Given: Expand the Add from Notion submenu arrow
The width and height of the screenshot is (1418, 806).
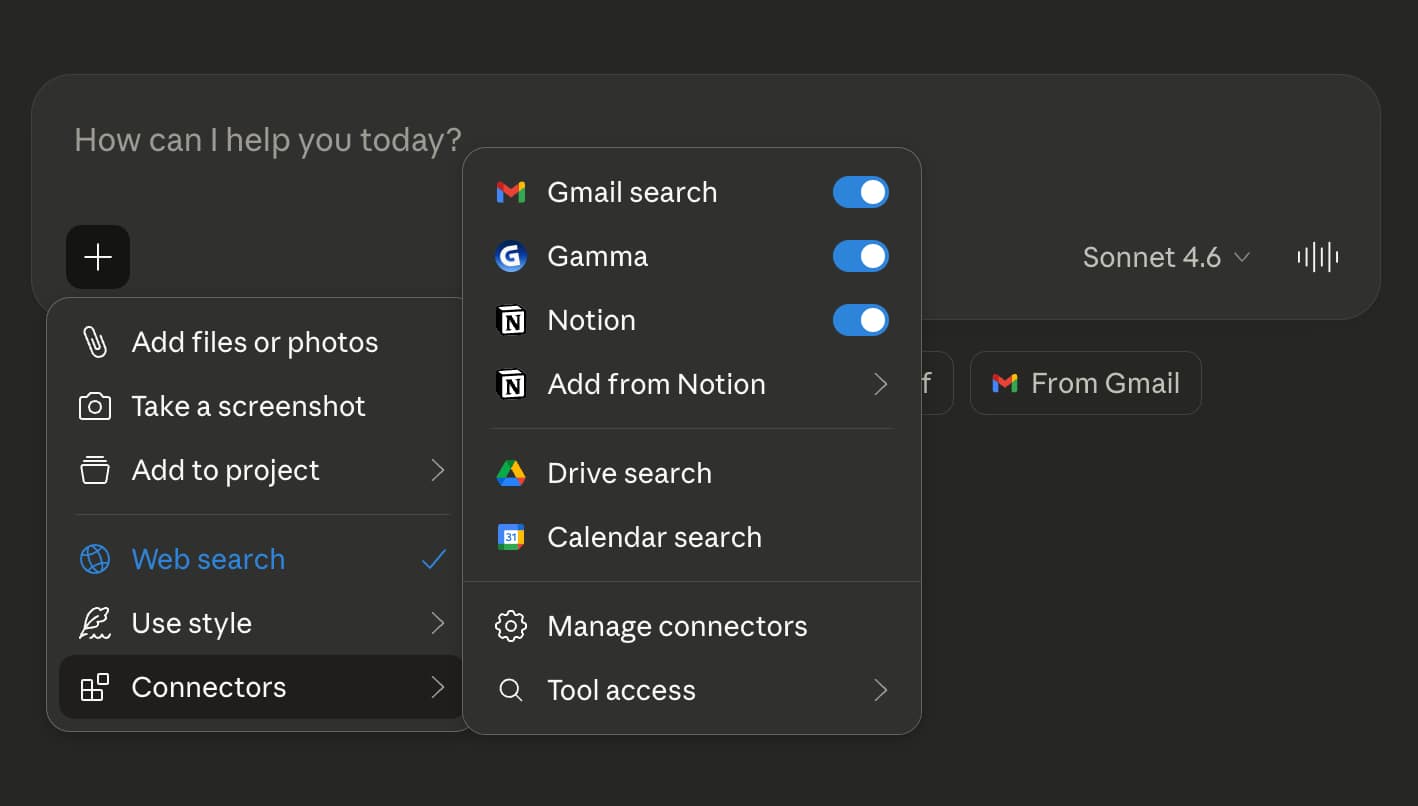Looking at the screenshot, I should (x=880, y=384).
